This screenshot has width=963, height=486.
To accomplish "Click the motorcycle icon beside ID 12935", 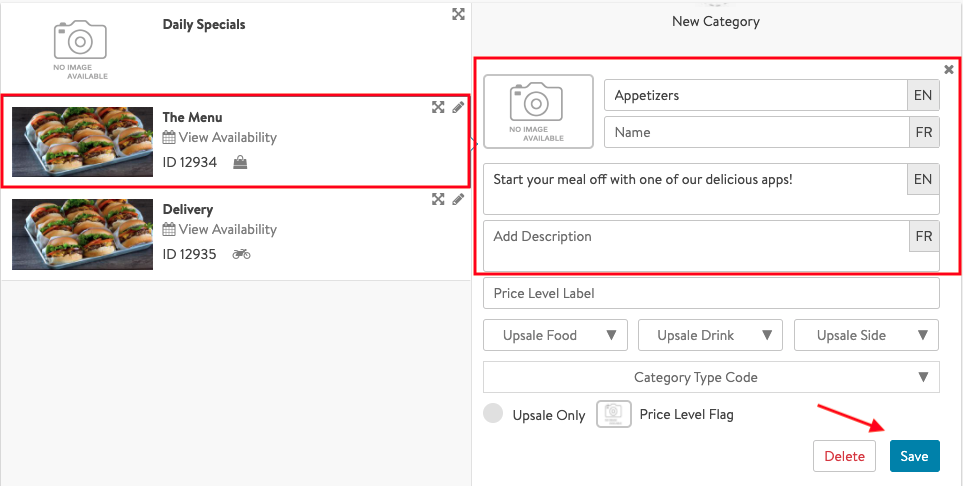I will pos(241,255).
